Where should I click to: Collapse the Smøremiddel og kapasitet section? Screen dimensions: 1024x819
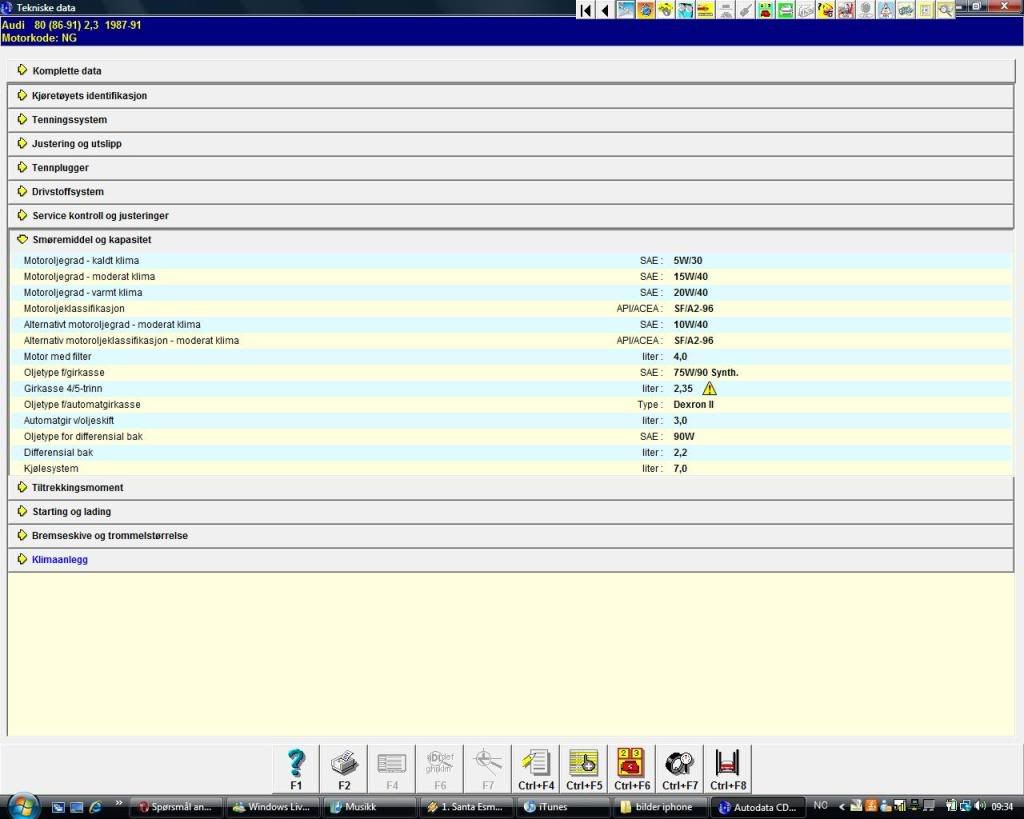(91, 240)
